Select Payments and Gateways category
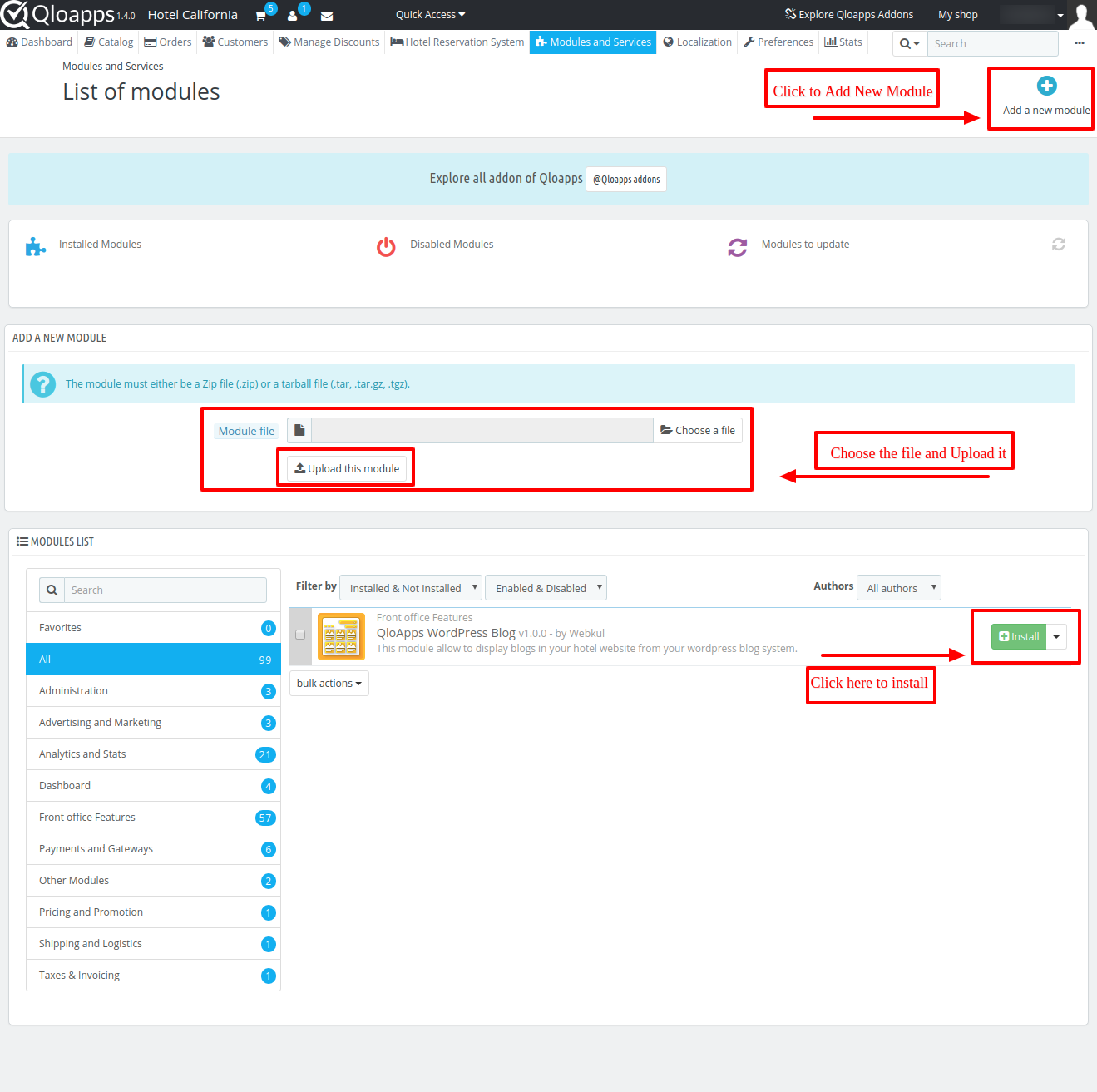This screenshot has height=1092, width=1097. click(153, 849)
